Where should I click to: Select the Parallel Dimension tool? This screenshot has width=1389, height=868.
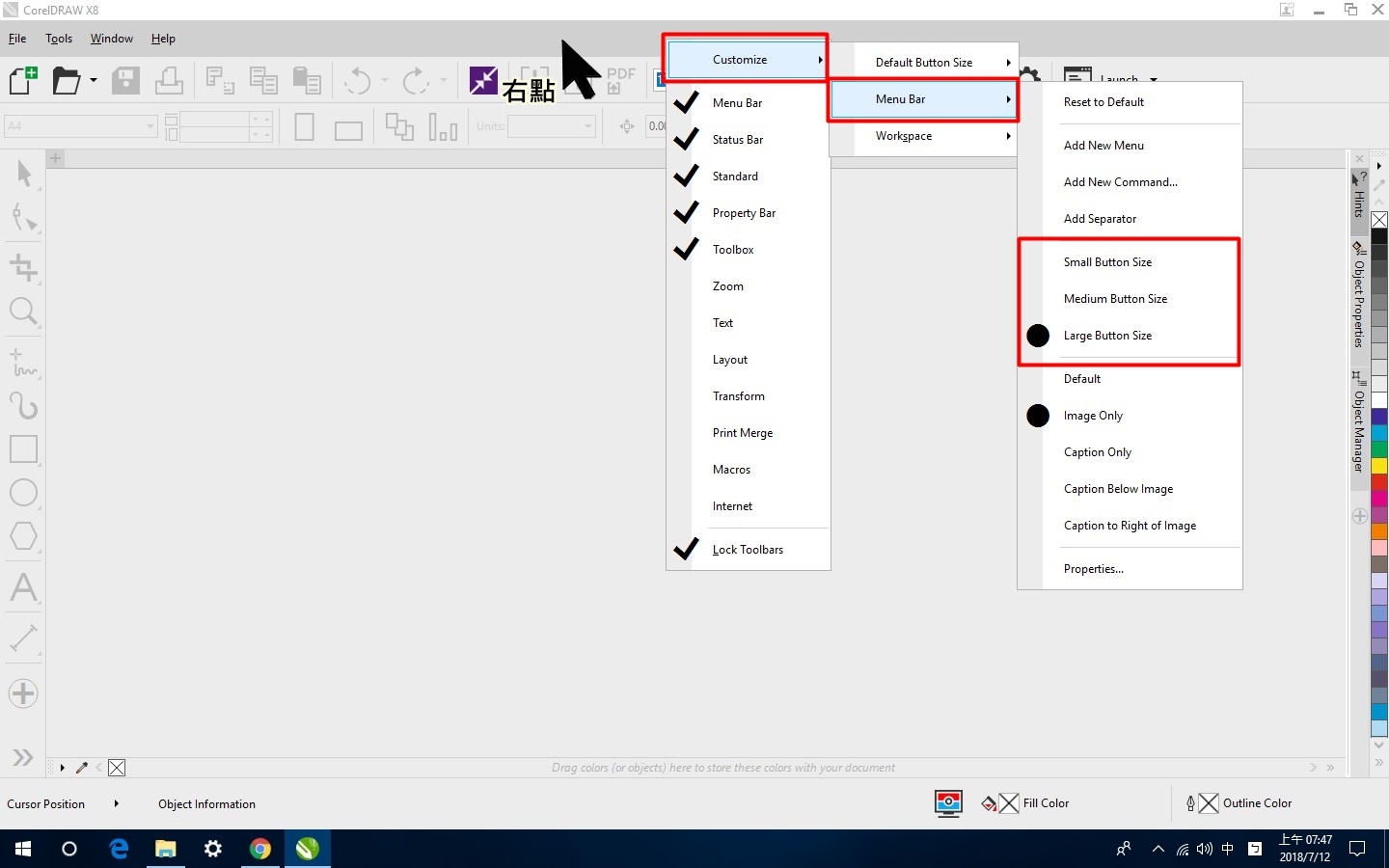point(23,637)
